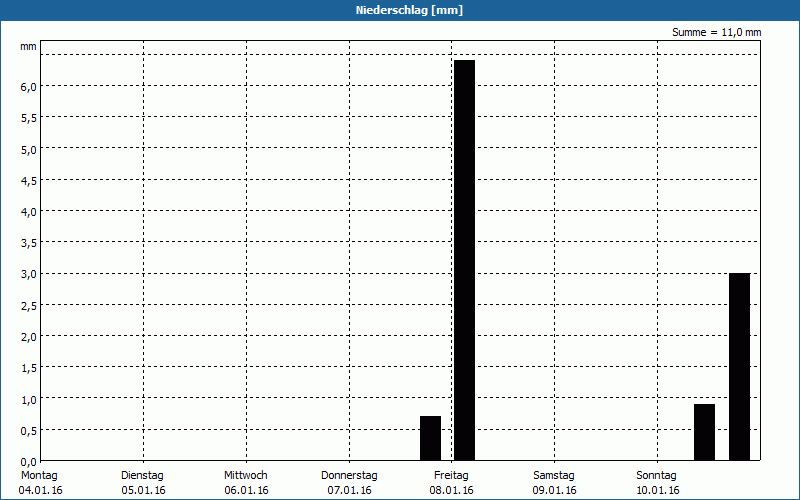Select the Freitag axis label
The height and width of the screenshot is (500, 800).
tap(451, 476)
